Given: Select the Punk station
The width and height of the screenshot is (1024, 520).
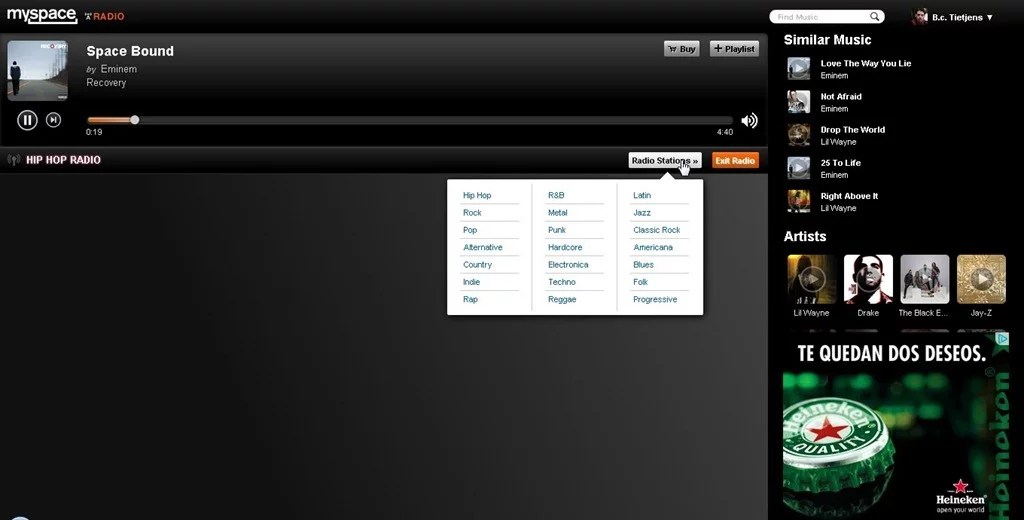Looking at the screenshot, I should point(557,230).
